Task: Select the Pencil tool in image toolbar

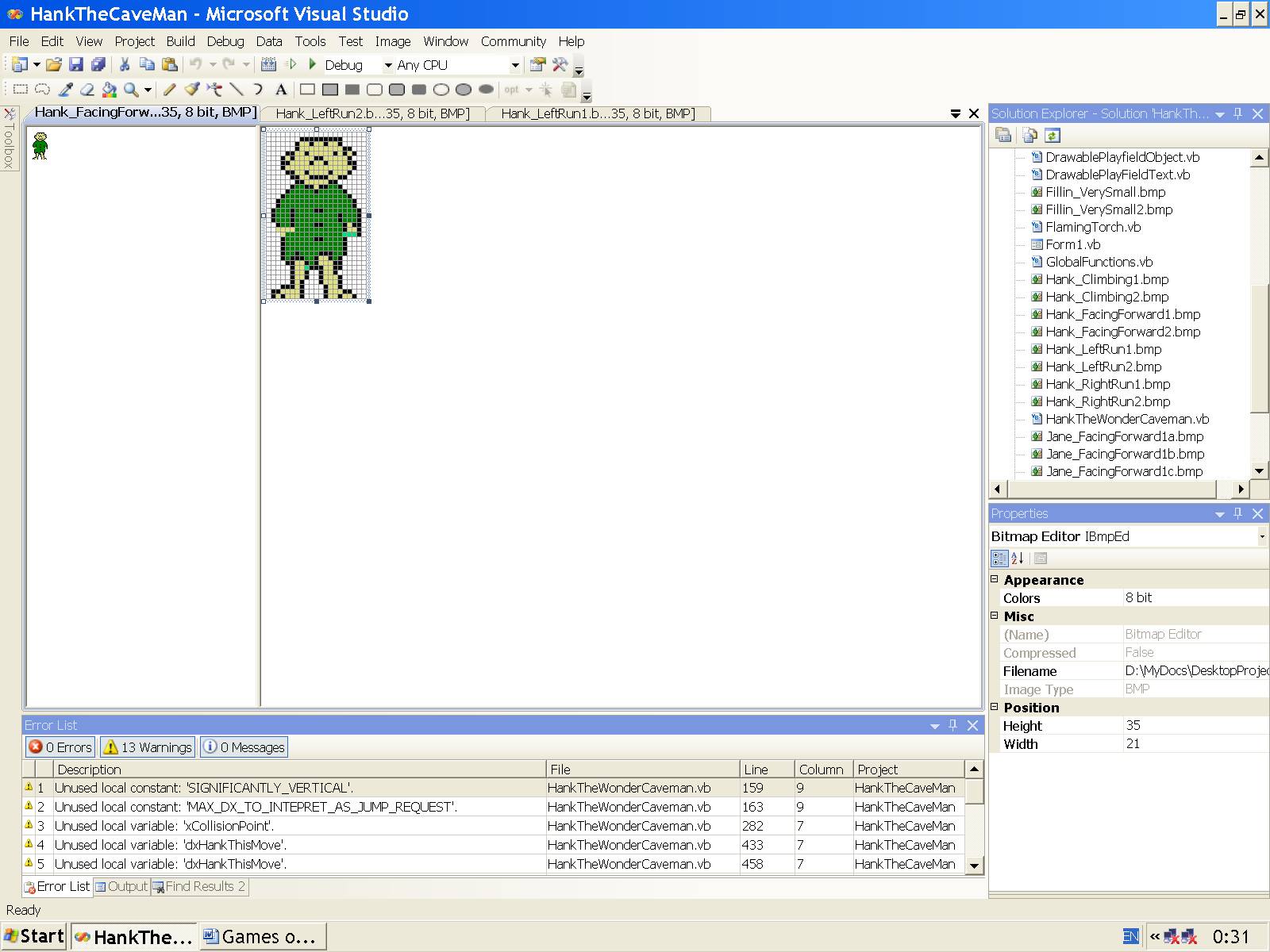Action: click(169, 90)
